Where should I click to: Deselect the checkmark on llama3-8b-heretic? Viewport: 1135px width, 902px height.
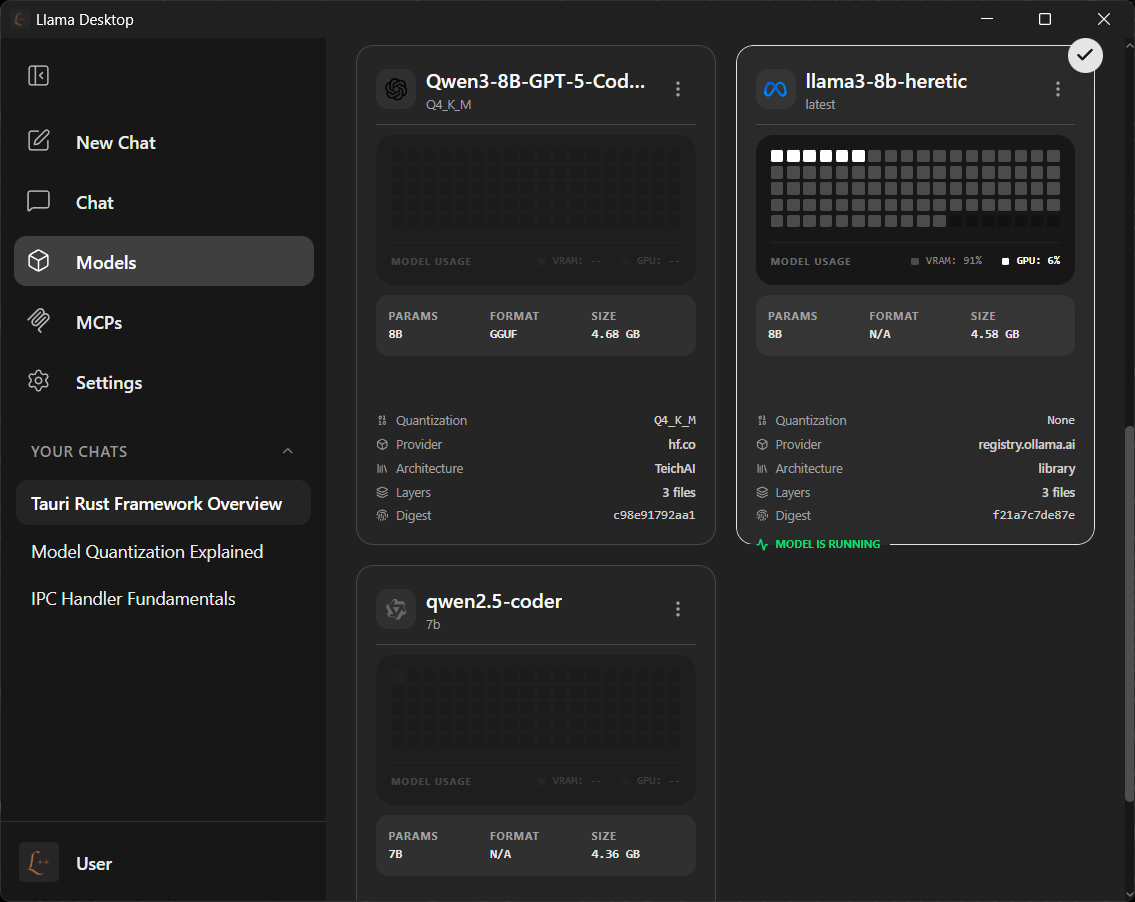(x=1085, y=55)
